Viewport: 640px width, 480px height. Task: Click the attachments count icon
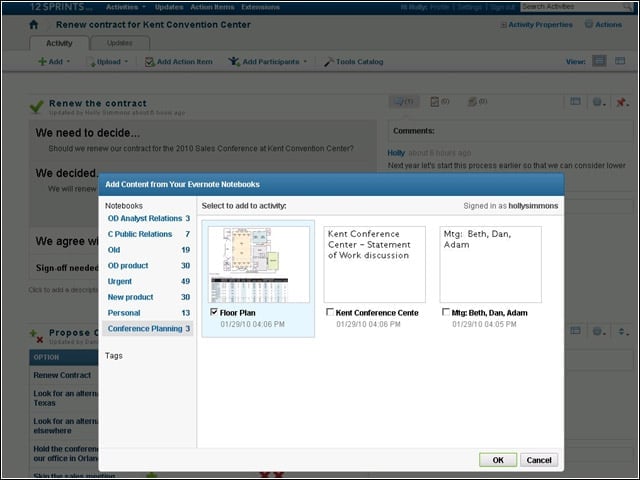[477, 101]
